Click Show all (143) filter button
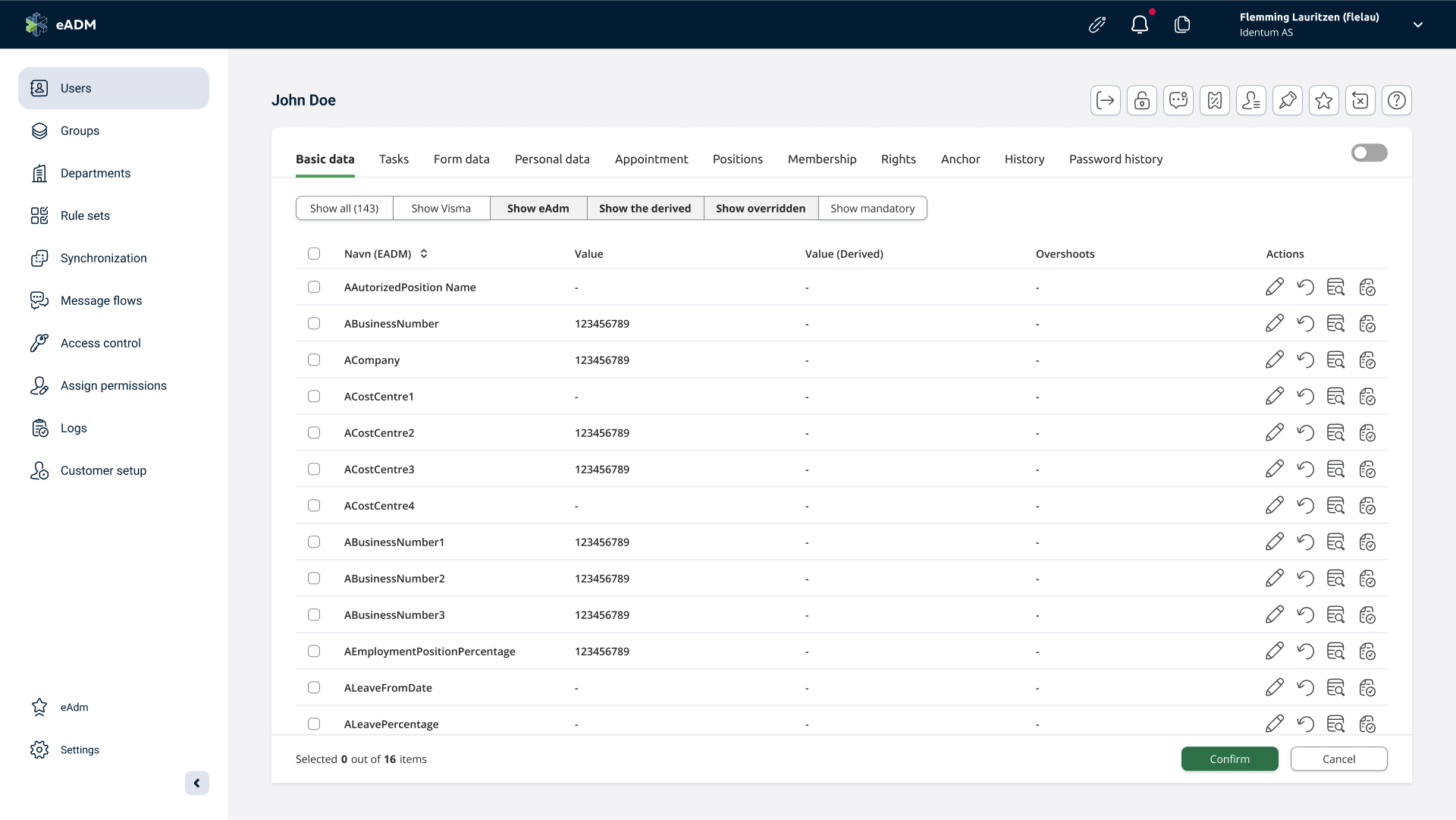This screenshot has width=1456, height=820. click(344, 208)
